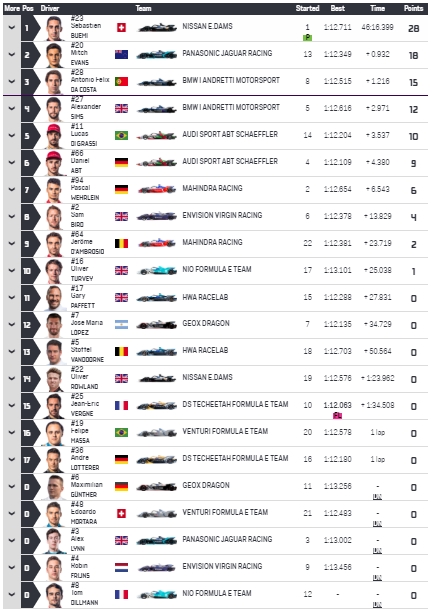Click the DS TECHEETAH team name for Lotterer

[x=235, y=459]
